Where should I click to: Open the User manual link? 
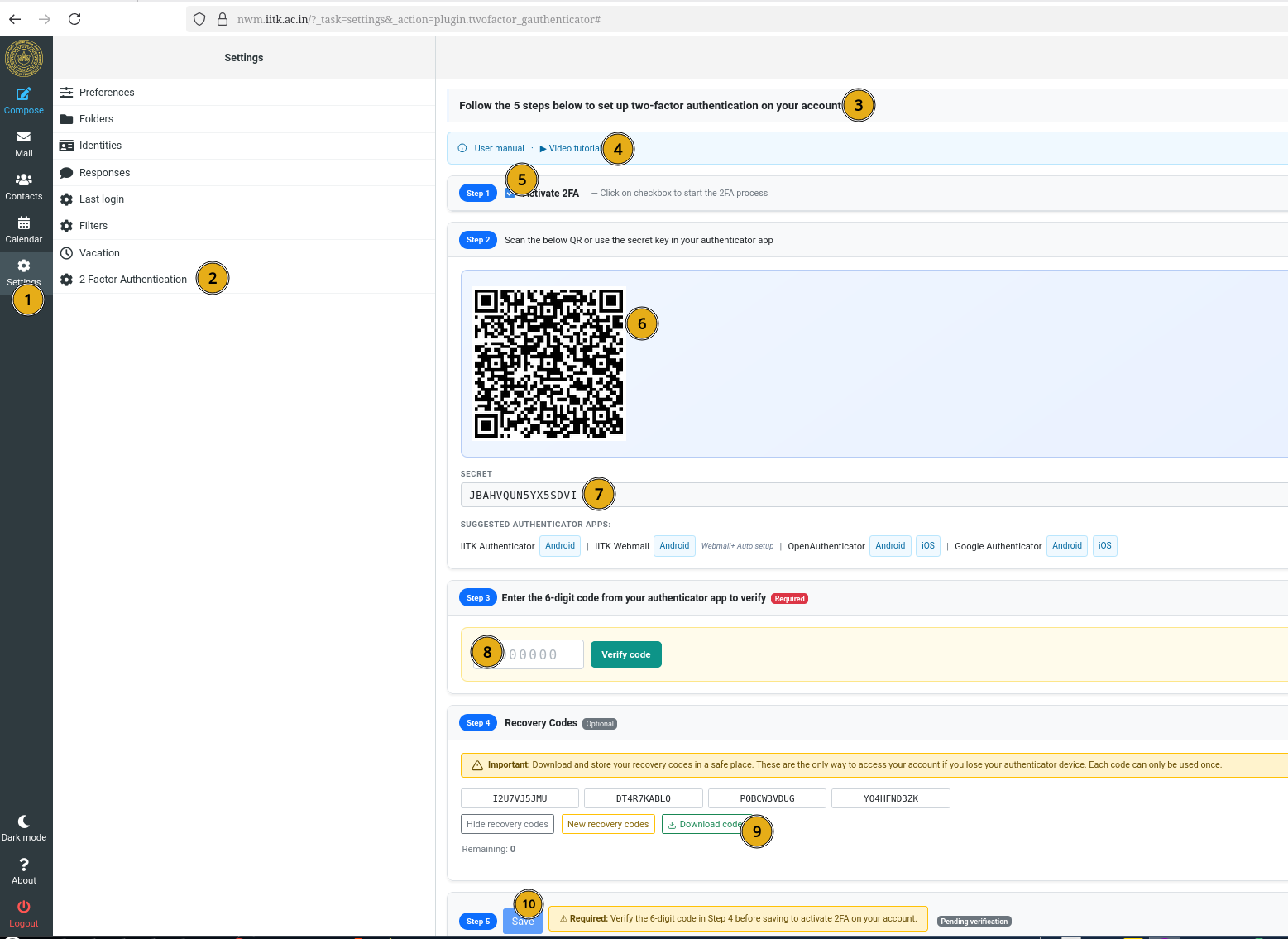[x=499, y=149]
